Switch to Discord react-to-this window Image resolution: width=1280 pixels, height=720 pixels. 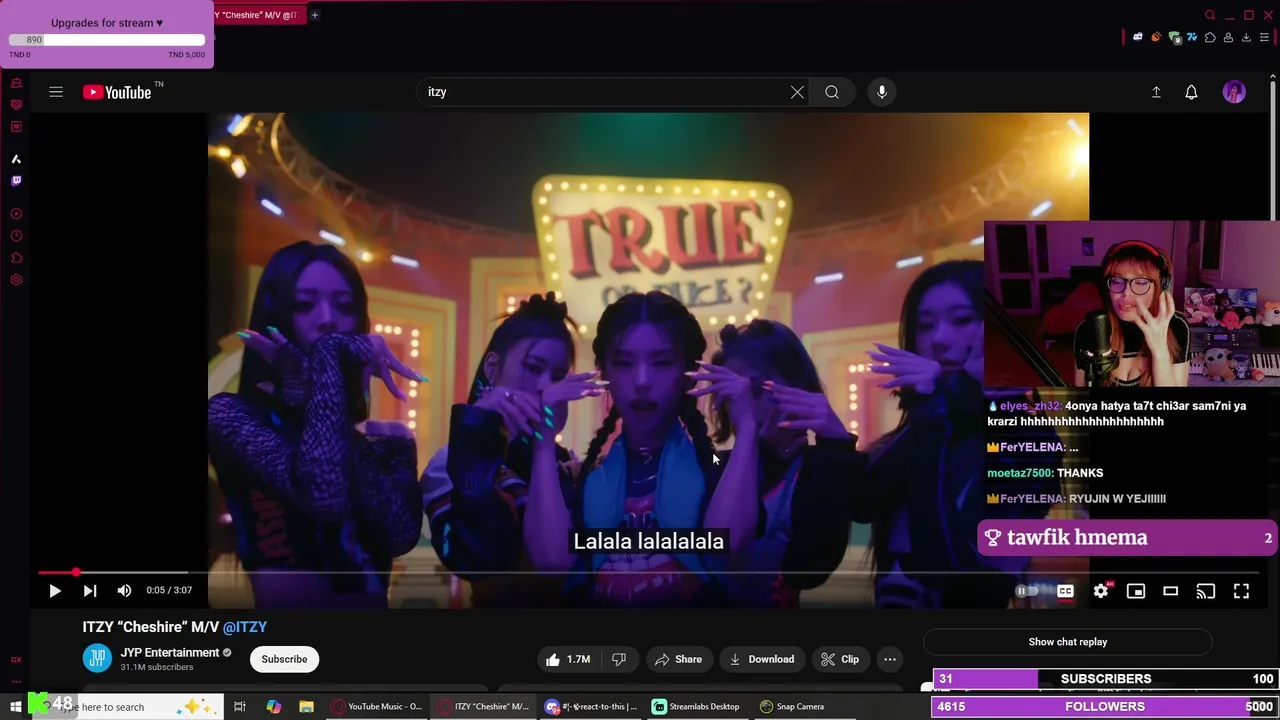pos(591,707)
